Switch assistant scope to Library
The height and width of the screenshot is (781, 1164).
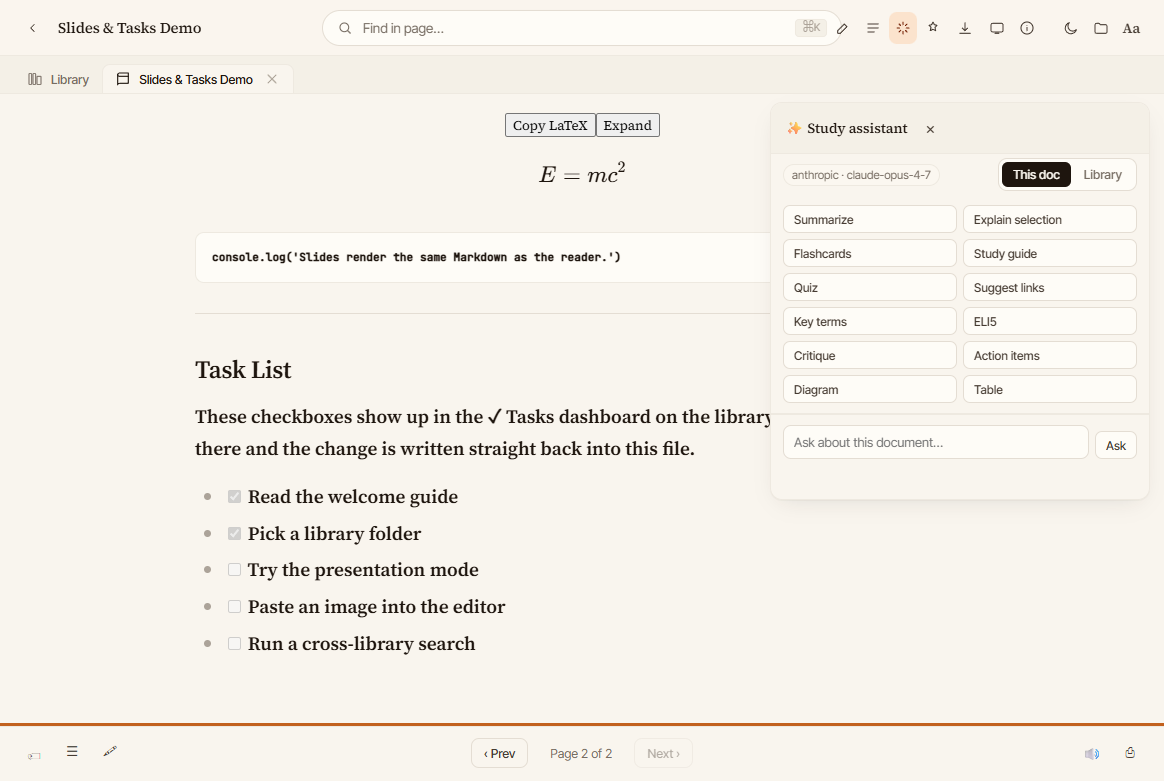tap(1102, 174)
